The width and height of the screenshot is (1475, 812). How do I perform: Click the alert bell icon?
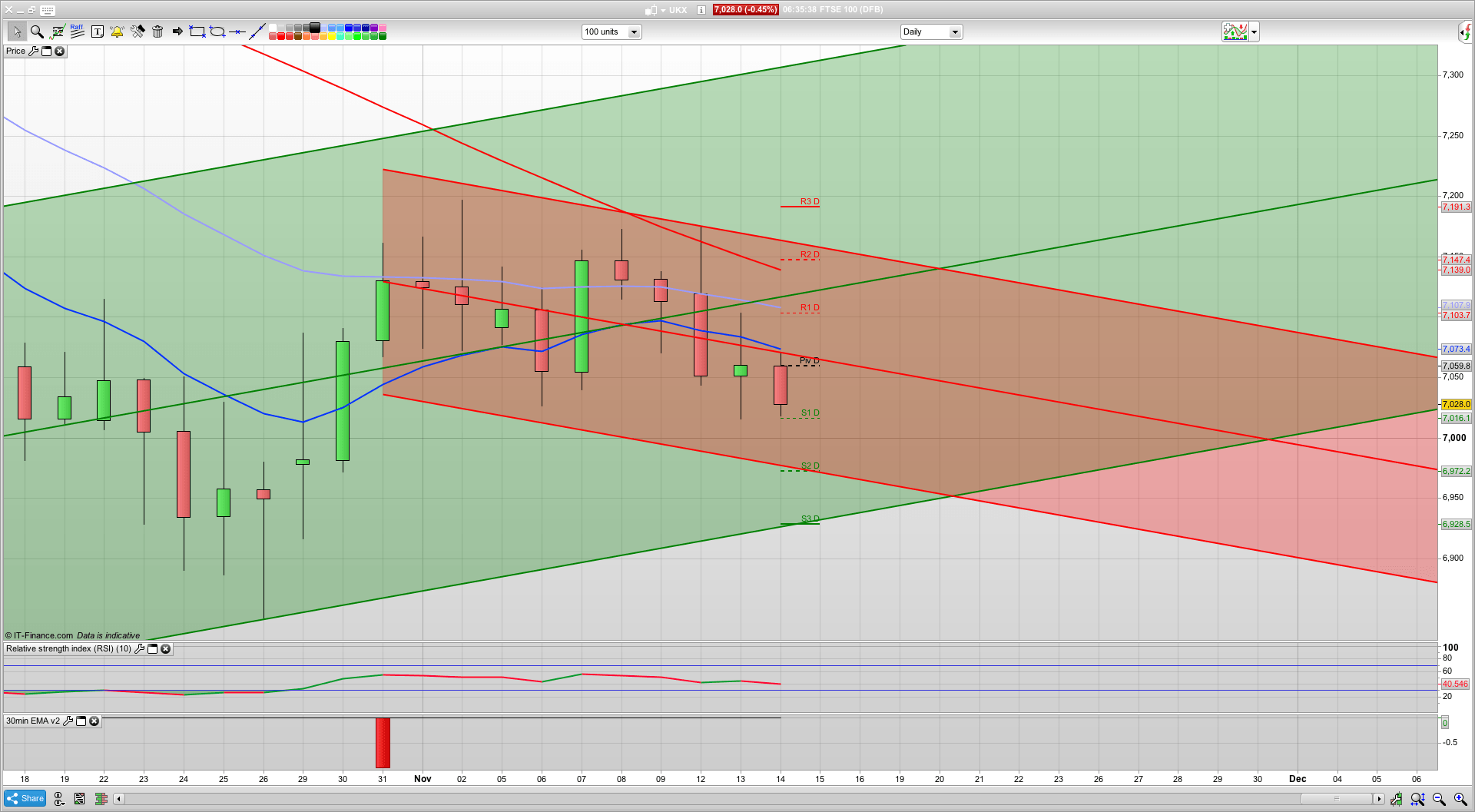(117, 31)
